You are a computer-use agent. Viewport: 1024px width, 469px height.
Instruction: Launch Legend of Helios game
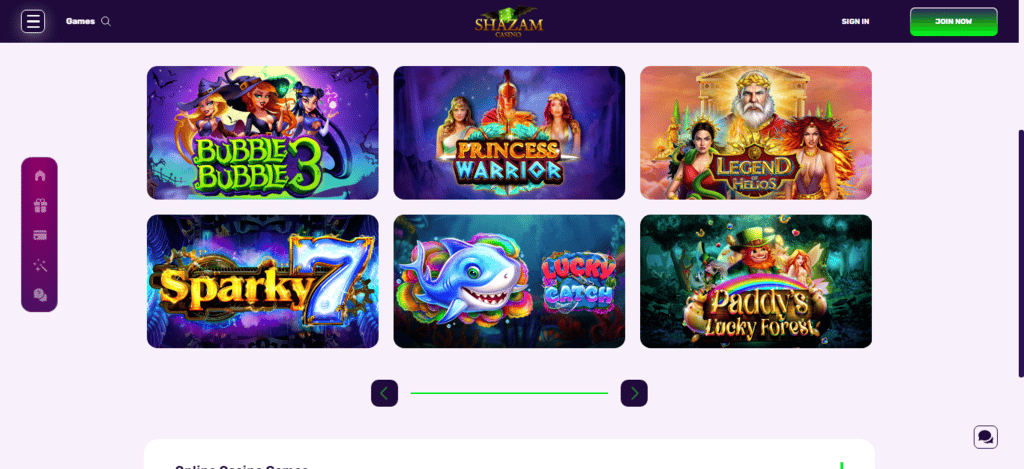pos(756,133)
